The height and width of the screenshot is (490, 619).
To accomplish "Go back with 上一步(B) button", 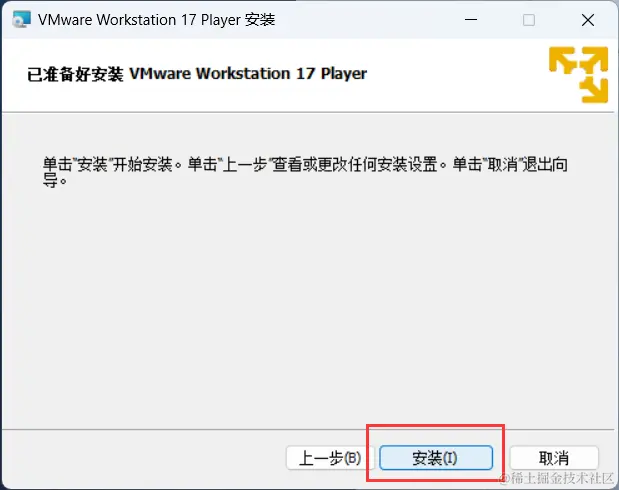I will (330, 458).
